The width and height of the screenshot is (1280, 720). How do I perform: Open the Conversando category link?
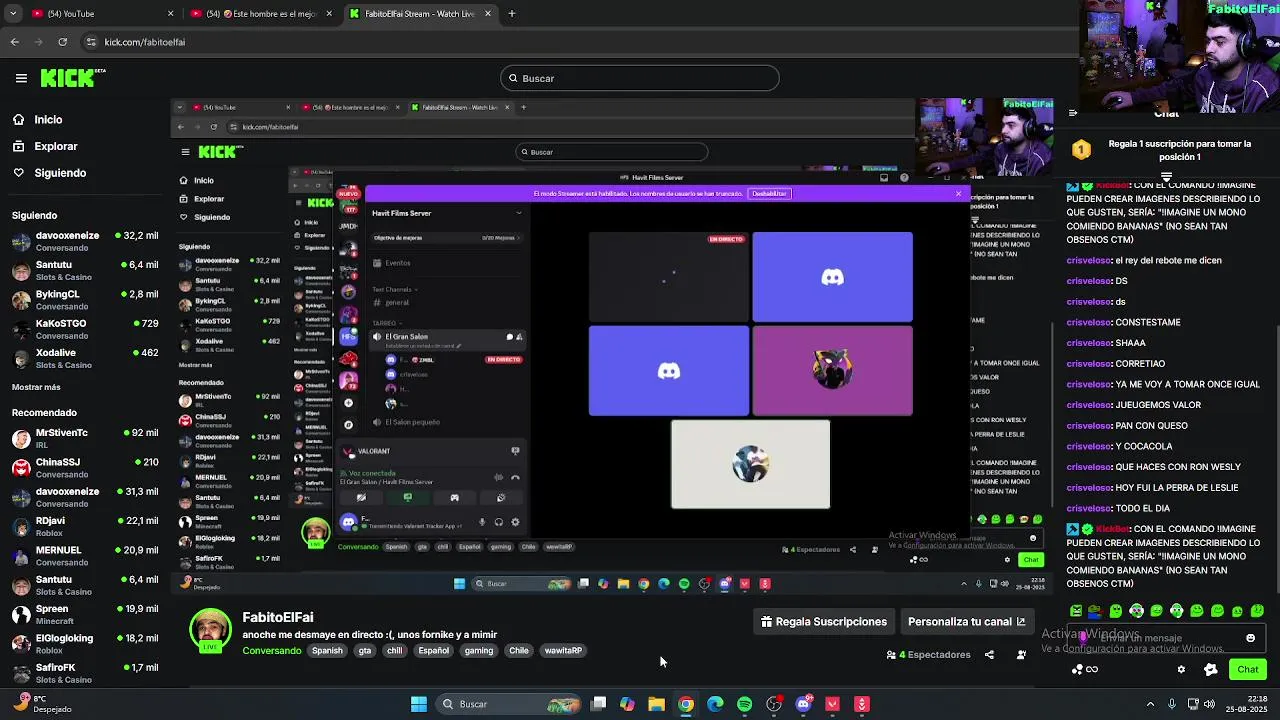pos(271,651)
